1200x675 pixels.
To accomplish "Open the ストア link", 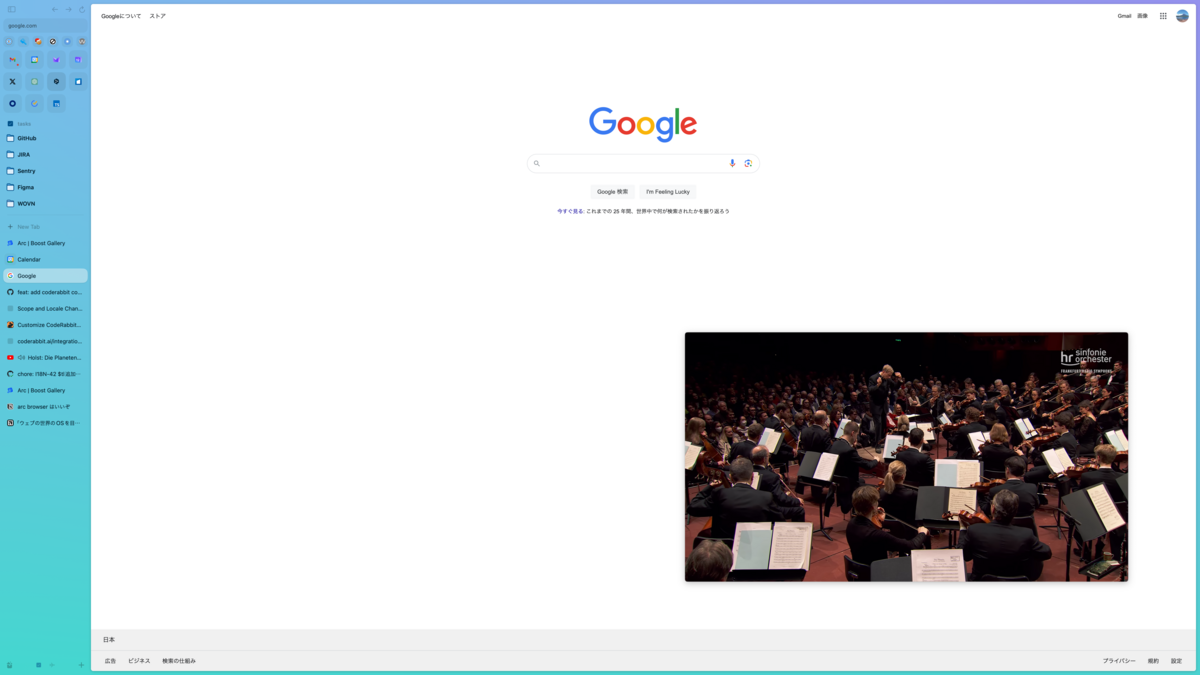I will click(158, 16).
